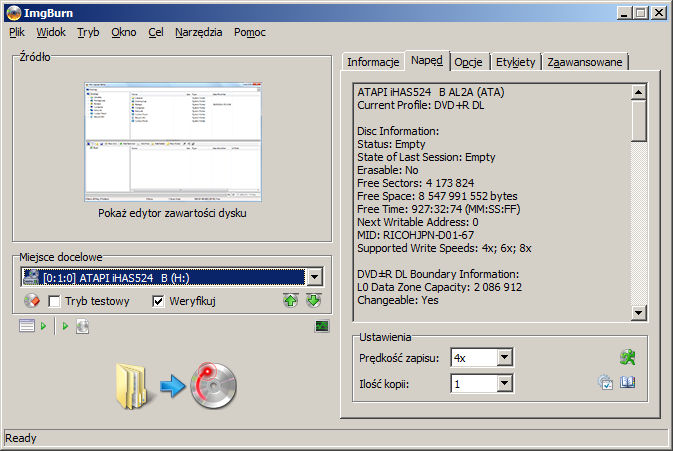
Task: Click the small disc info icon below destination
Action: coord(82,326)
